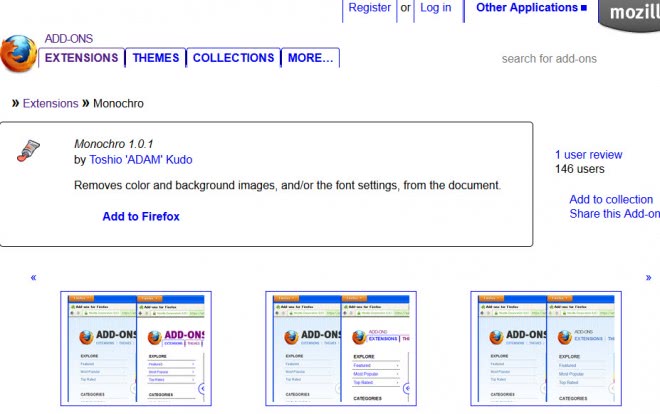Open the last screenshot thumbnail on the right
This screenshot has width=660, height=414.
[546, 348]
